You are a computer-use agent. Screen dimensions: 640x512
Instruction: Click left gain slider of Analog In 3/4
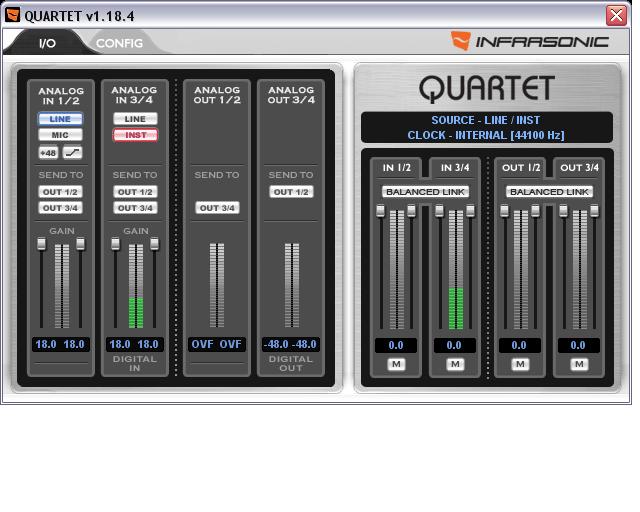(116, 244)
